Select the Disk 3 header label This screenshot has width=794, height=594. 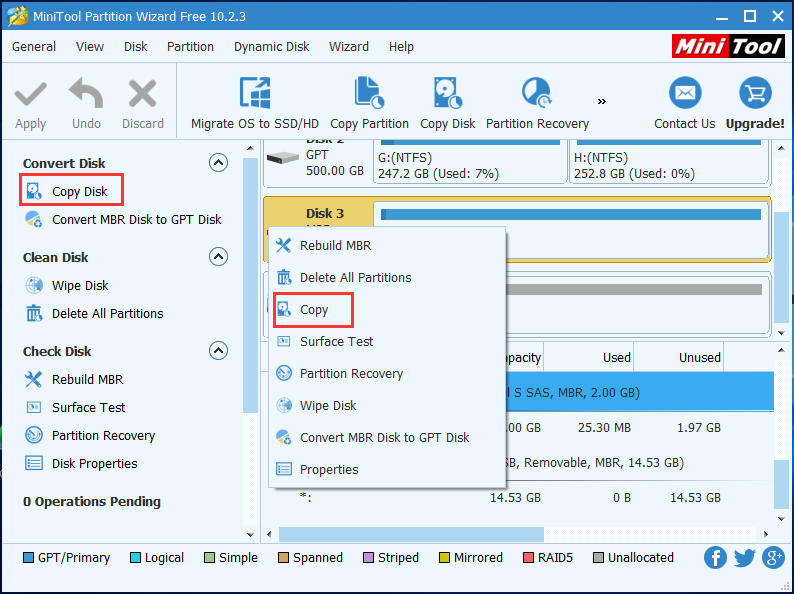pos(325,213)
